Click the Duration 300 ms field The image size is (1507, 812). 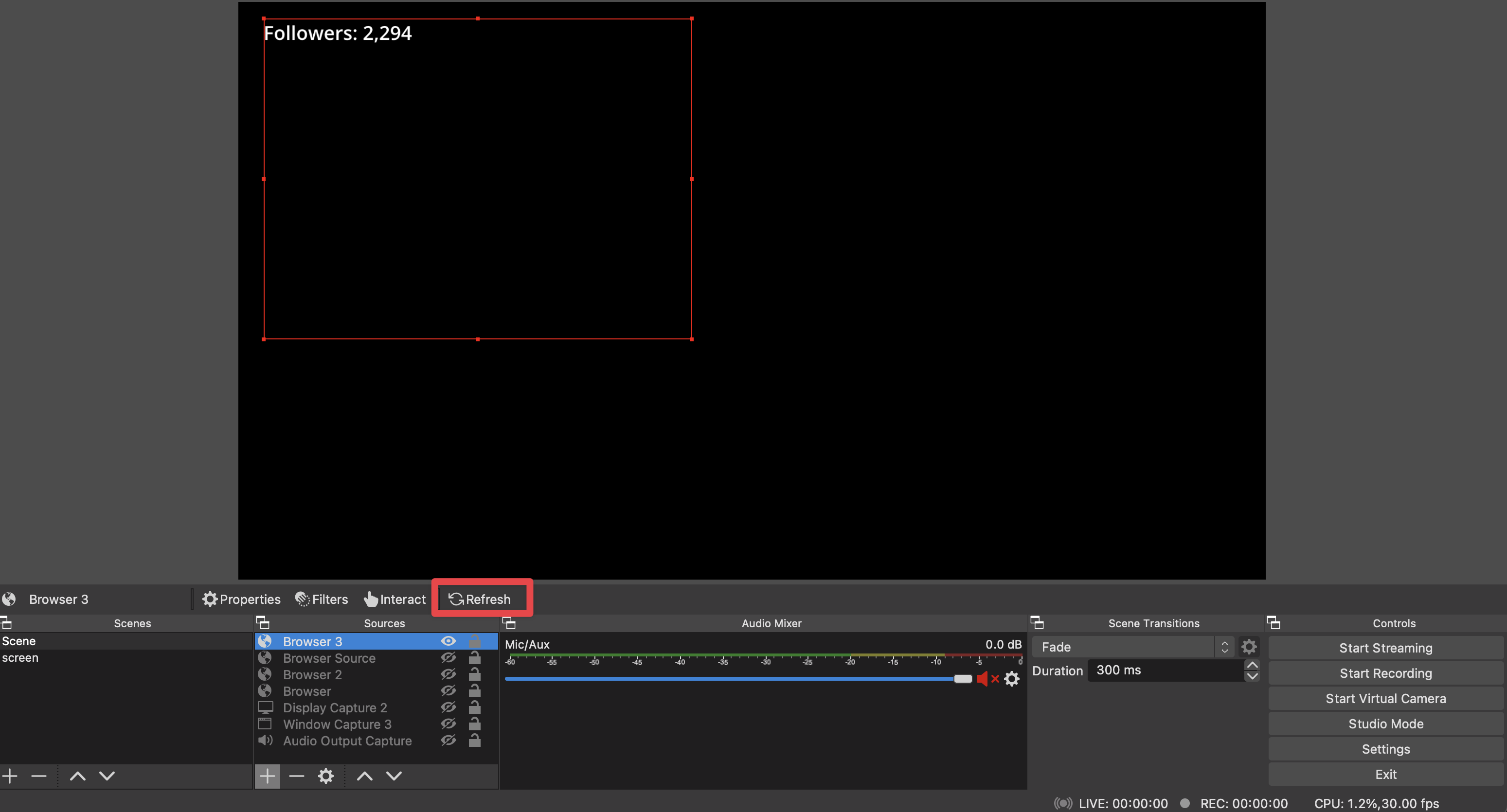point(1167,671)
